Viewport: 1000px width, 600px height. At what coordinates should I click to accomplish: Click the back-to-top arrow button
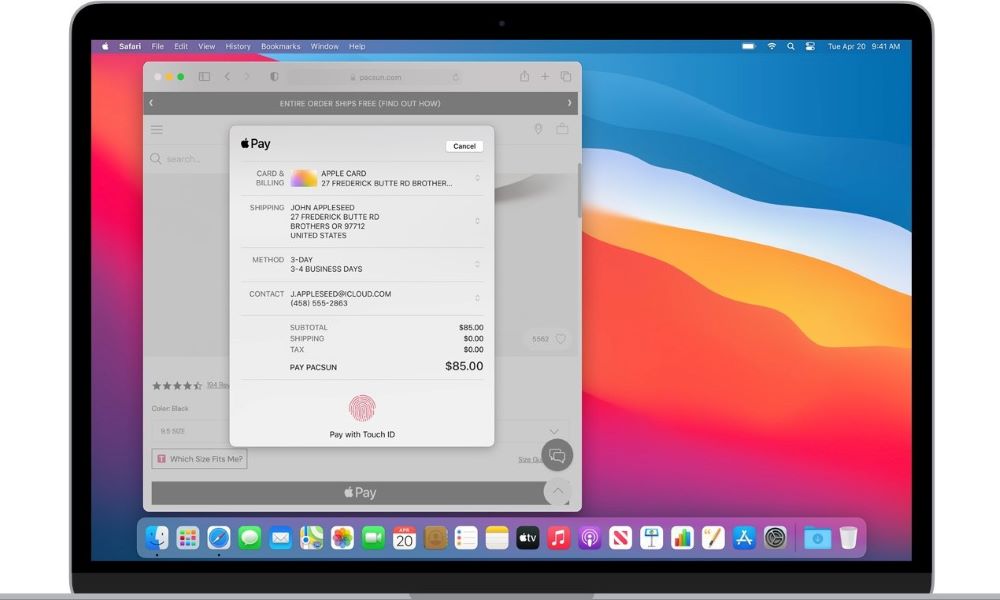(557, 491)
